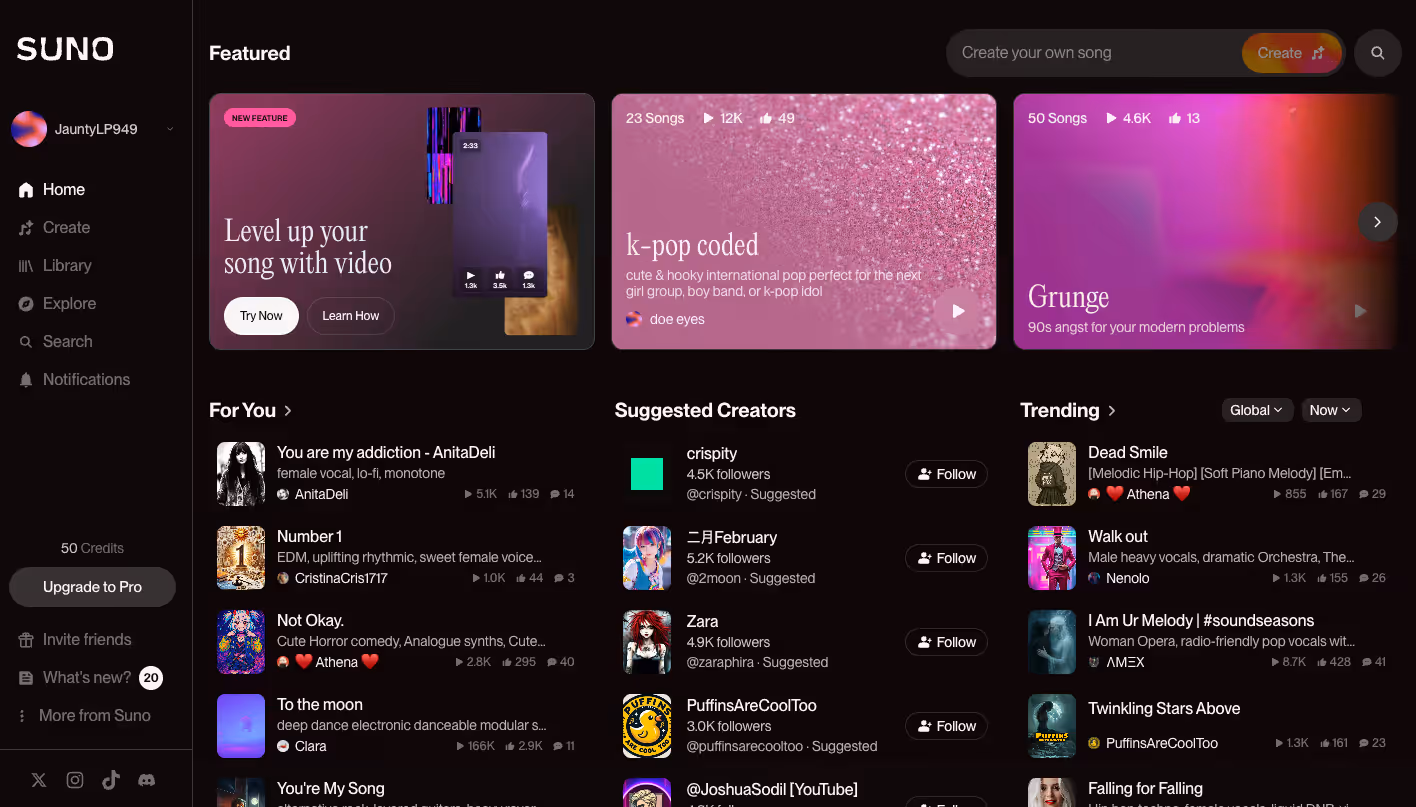1416x807 pixels.
Task: Expand the For You section
Action: pos(286,410)
